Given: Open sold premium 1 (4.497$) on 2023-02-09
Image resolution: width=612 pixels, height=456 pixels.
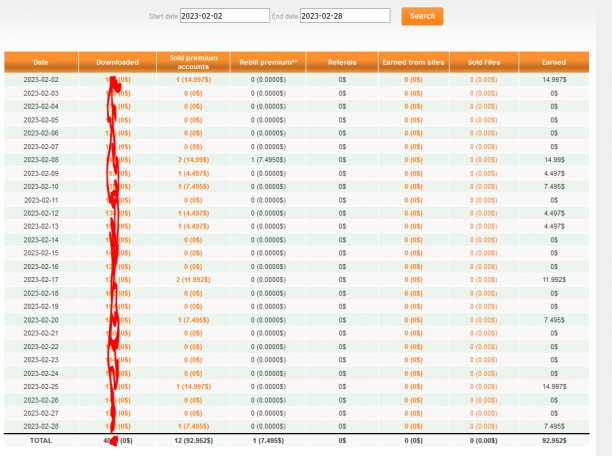Looking at the screenshot, I should click(x=193, y=173).
